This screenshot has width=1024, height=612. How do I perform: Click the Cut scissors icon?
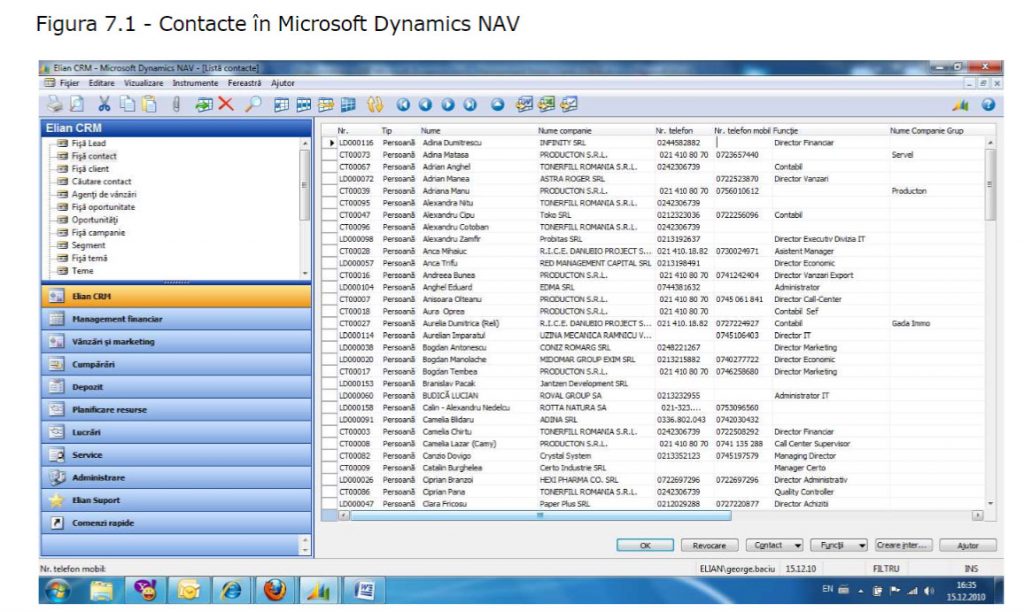click(x=104, y=105)
